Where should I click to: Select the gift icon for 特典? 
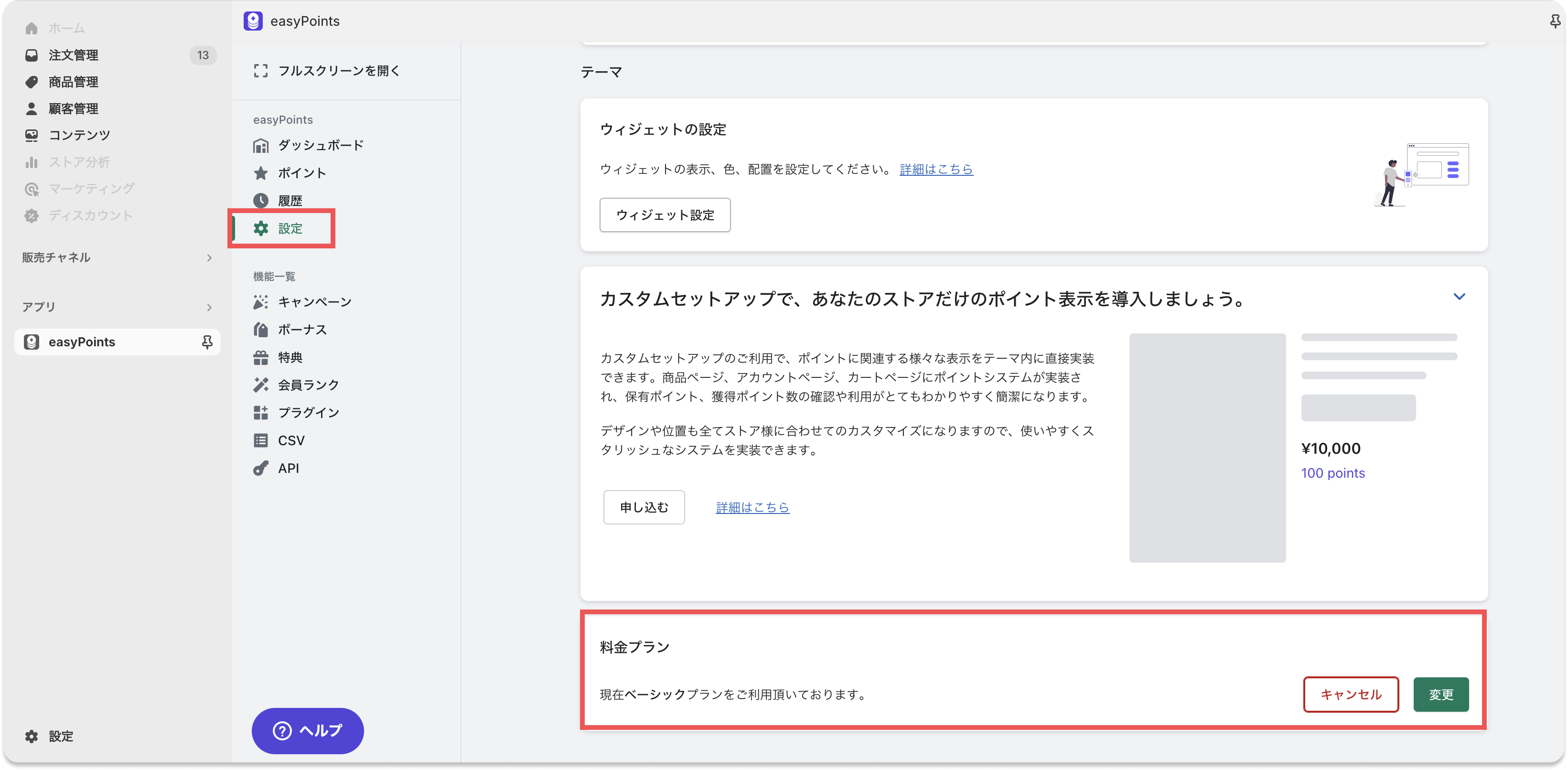click(260, 357)
